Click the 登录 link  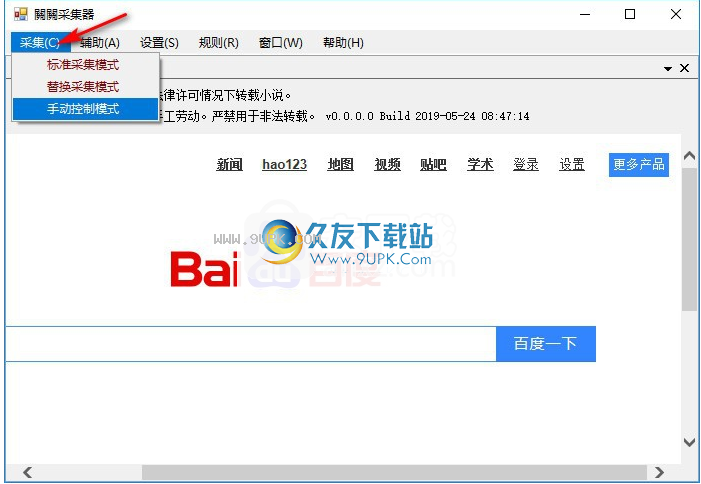click(526, 164)
